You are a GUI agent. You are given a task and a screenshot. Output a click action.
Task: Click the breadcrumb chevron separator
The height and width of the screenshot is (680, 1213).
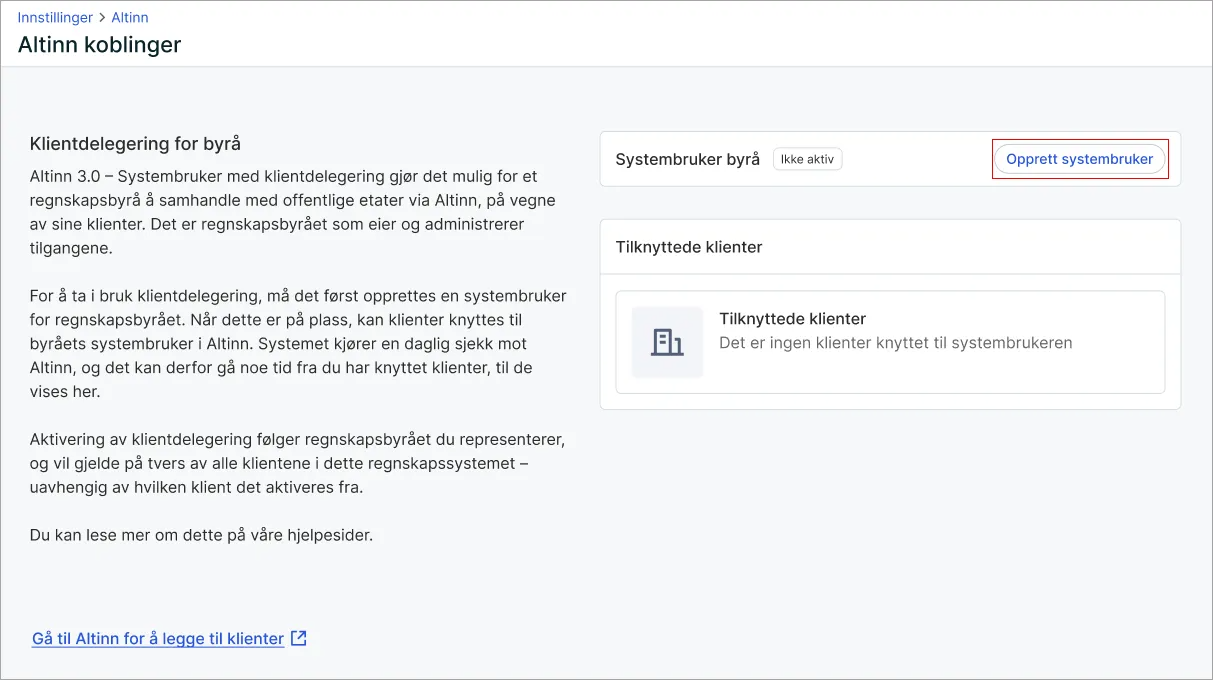pos(102,17)
